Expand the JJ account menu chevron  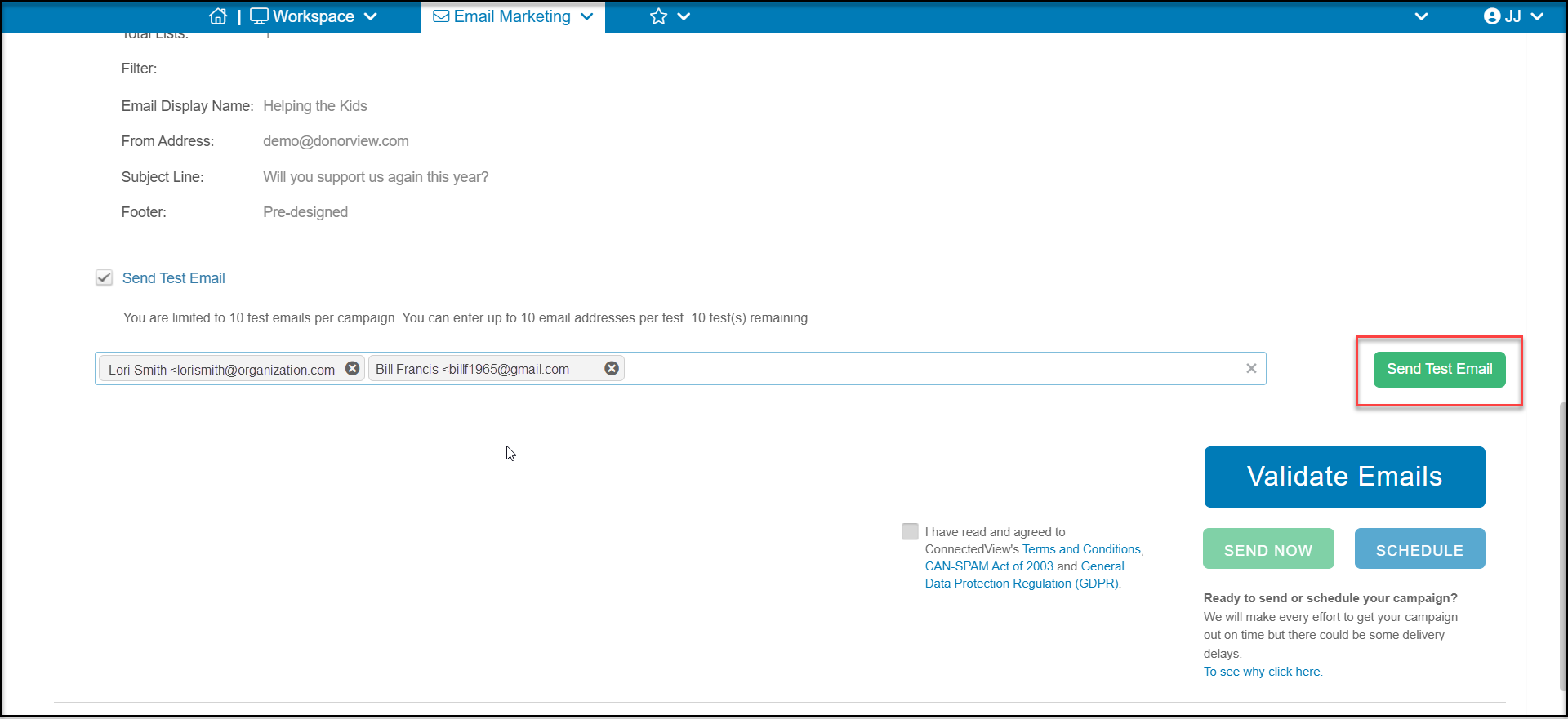tap(1538, 16)
